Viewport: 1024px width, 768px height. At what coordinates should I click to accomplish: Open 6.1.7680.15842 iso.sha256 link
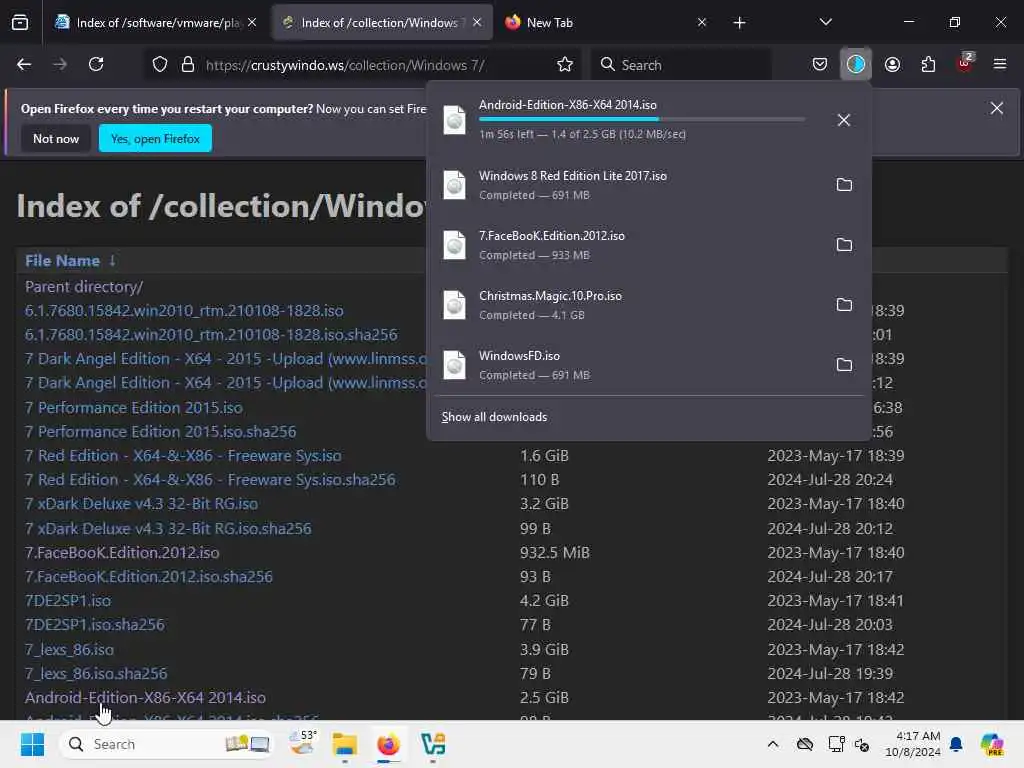pyautogui.click(x=211, y=335)
